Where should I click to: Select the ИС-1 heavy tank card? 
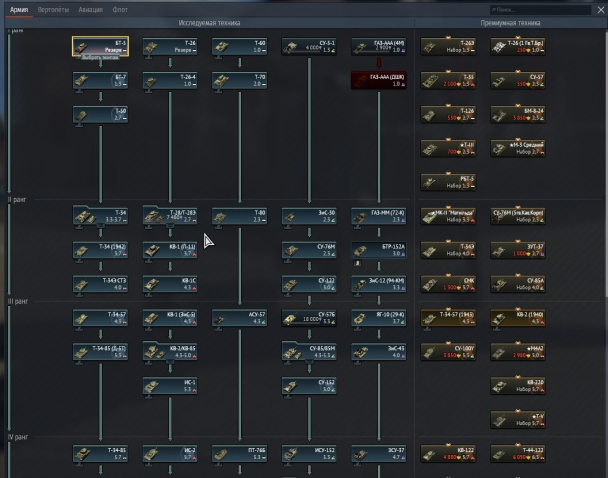[x=170, y=386]
